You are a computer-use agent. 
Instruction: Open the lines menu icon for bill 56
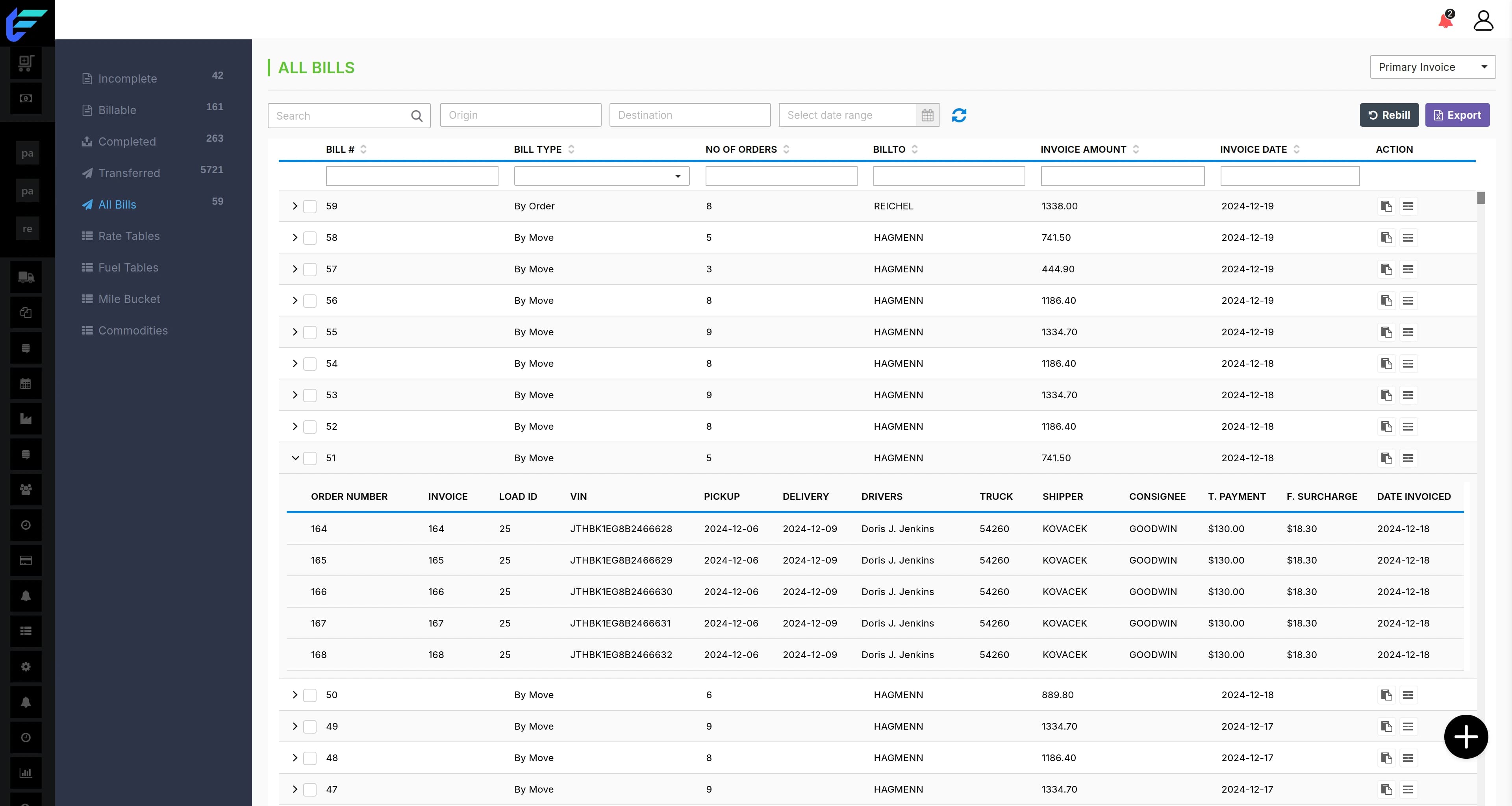click(x=1408, y=301)
